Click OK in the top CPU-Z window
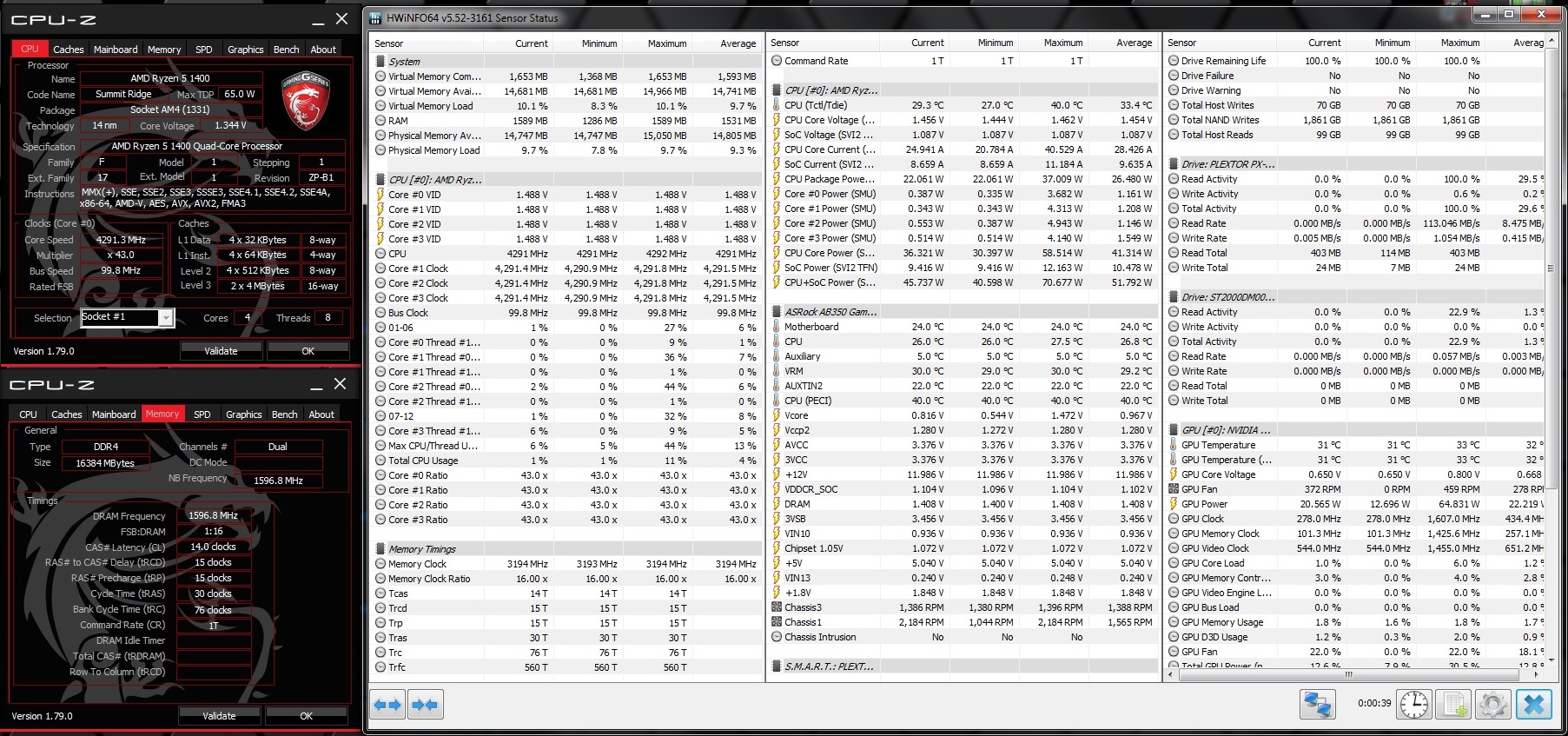This screenshot has width=1568, height=736. point(308,351)
